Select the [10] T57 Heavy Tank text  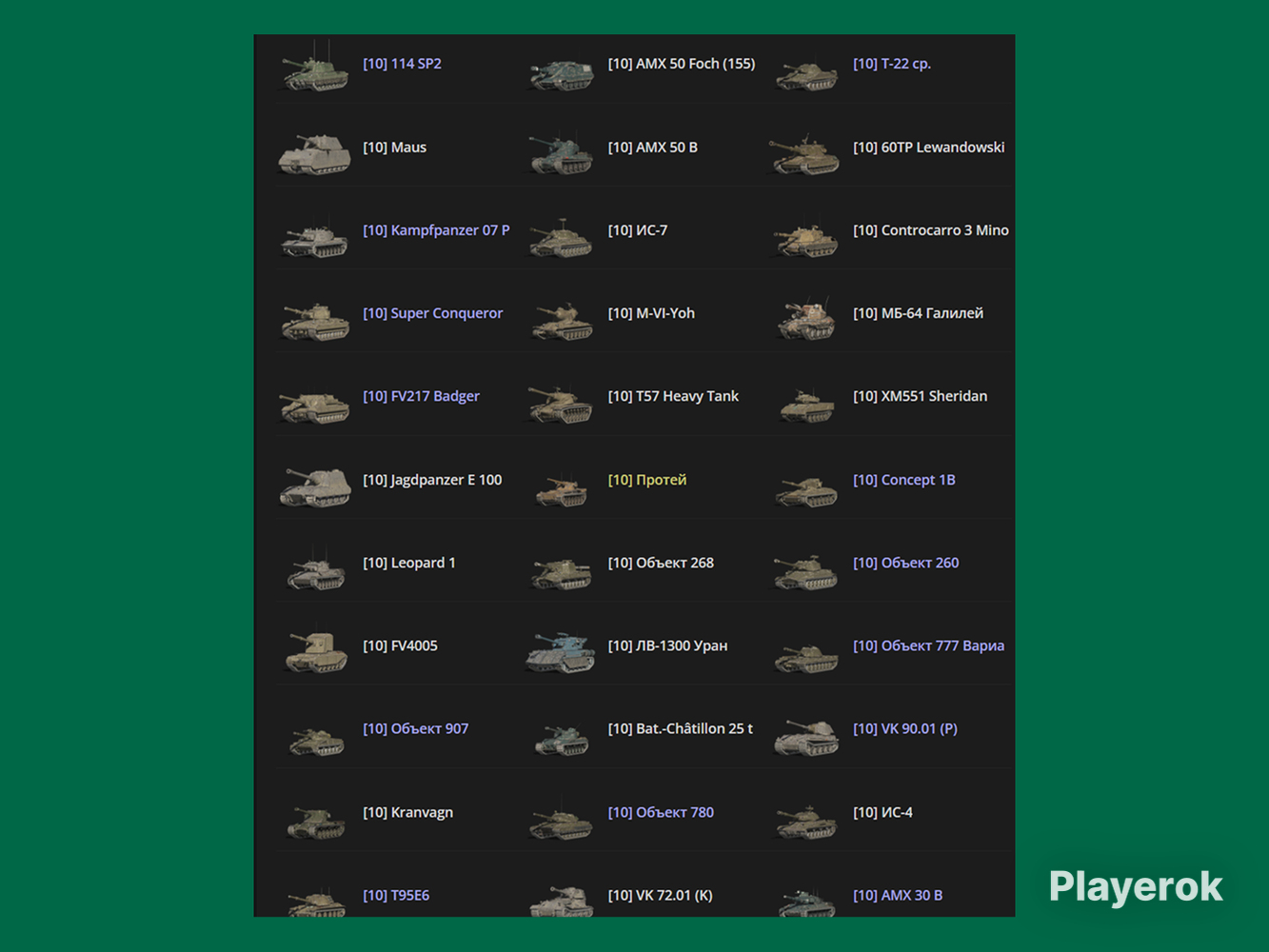(x=673, y=396)
